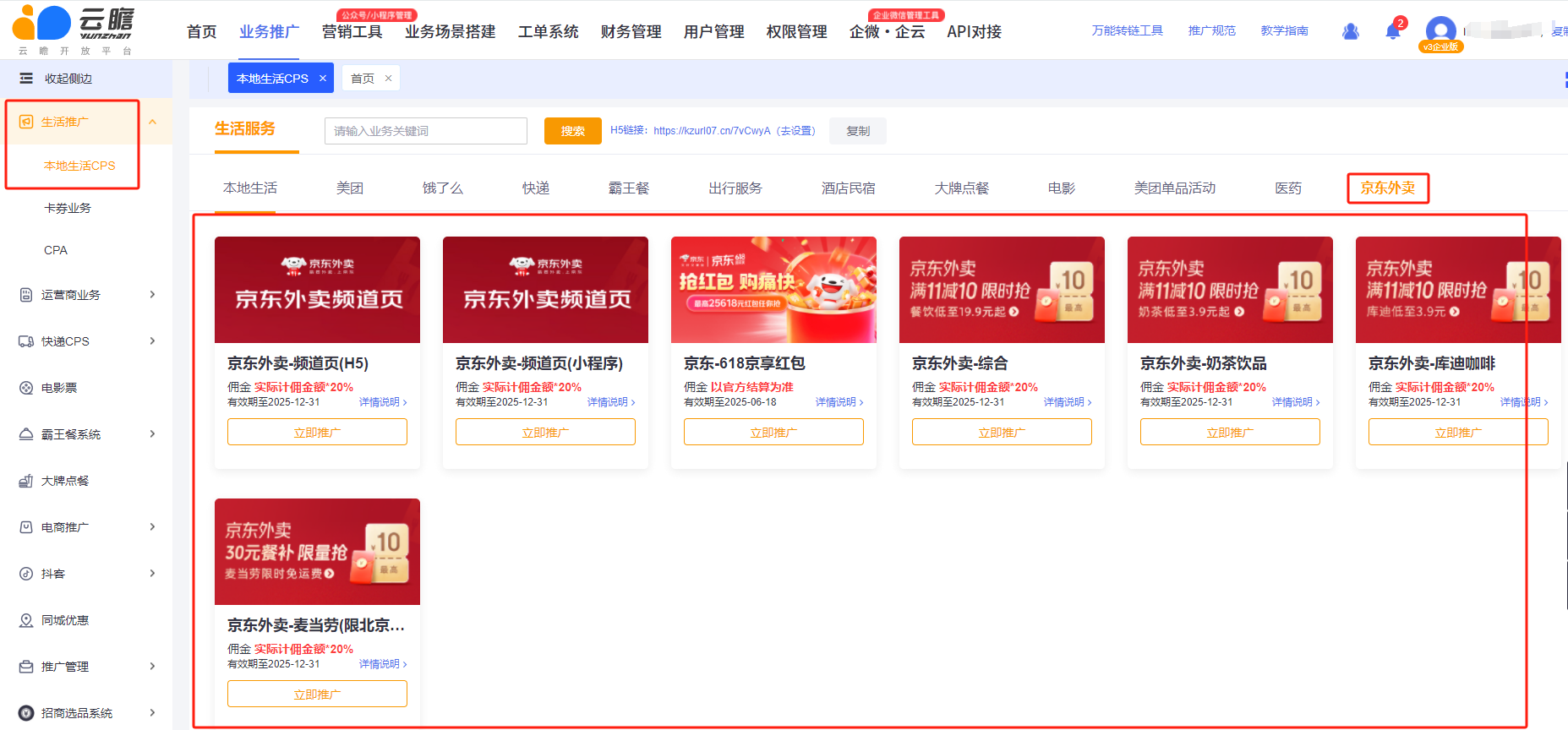Click the 京东-618京享红包 banner image
The width and height of the screenshot is (1568, 730).
[773, 290]
